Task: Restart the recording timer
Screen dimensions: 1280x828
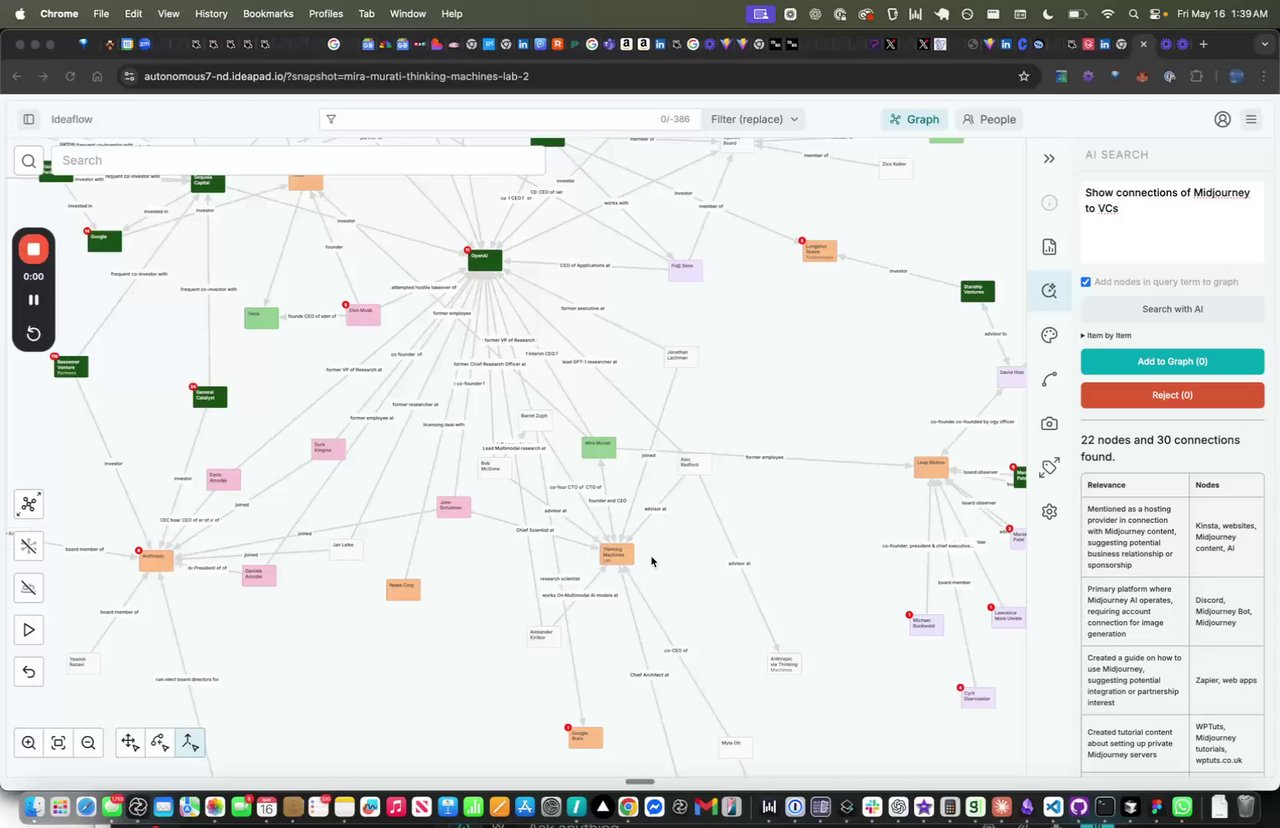Action: tap(33, 333)
